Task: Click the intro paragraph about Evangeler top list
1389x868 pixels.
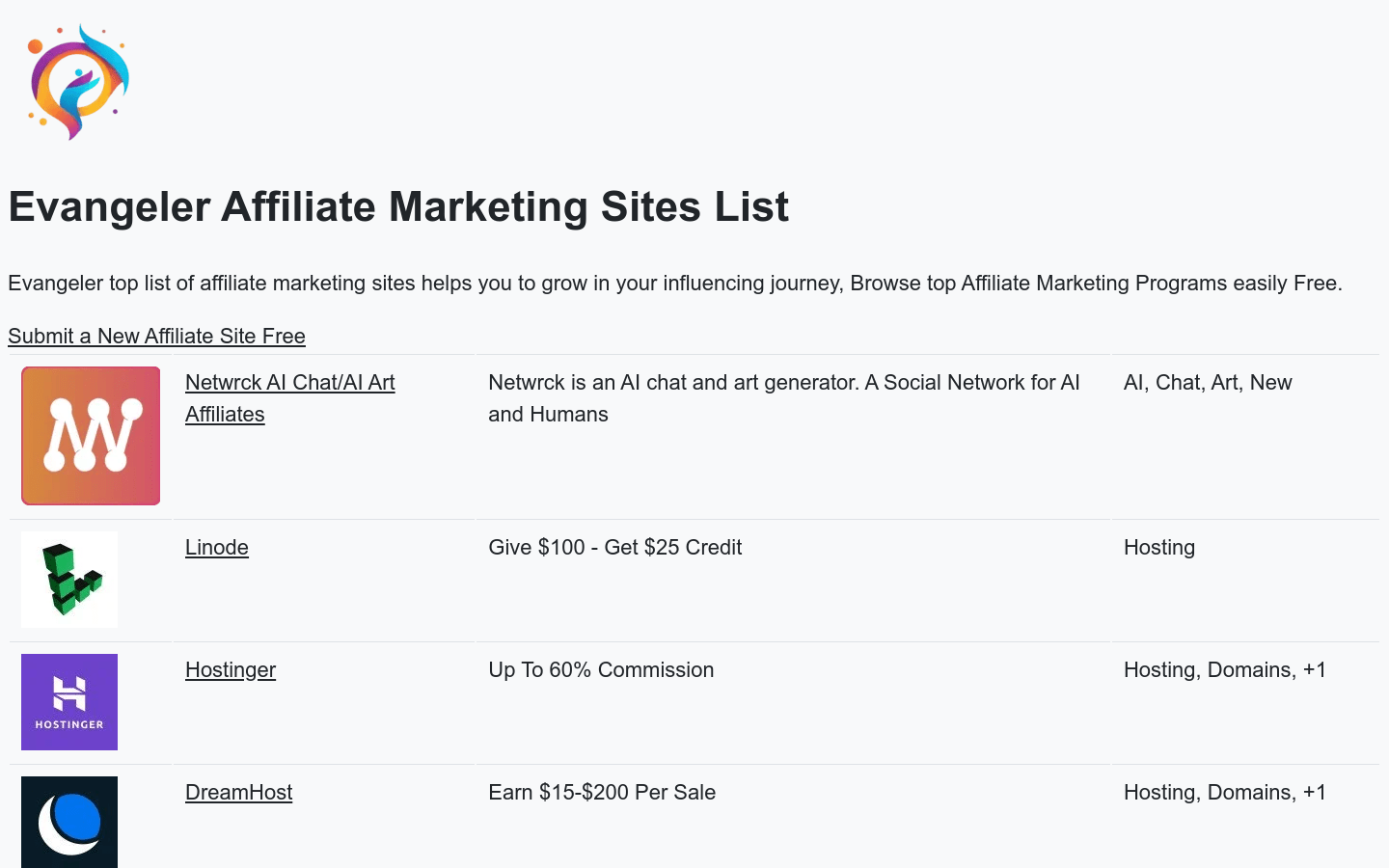Action: coord(675,283)
